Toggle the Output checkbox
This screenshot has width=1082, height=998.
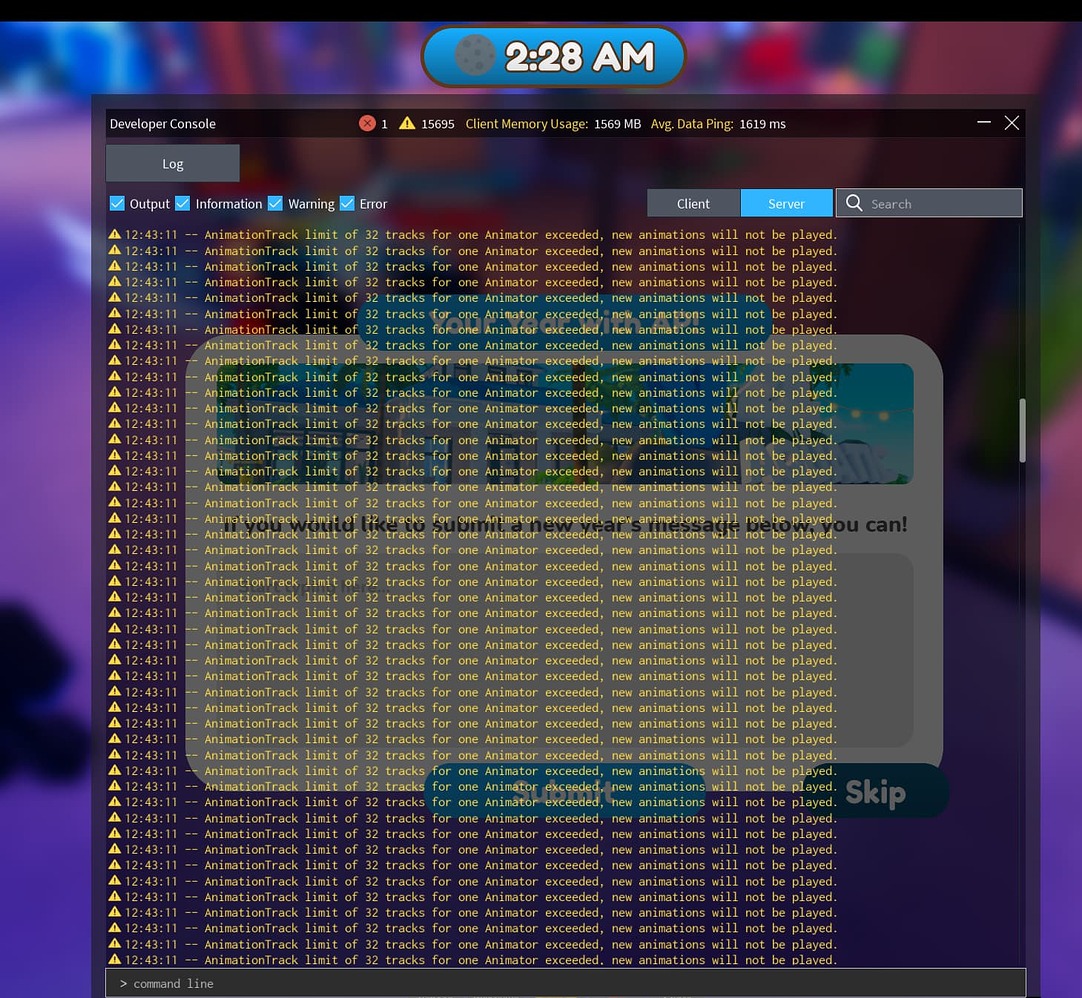[117, 204]
